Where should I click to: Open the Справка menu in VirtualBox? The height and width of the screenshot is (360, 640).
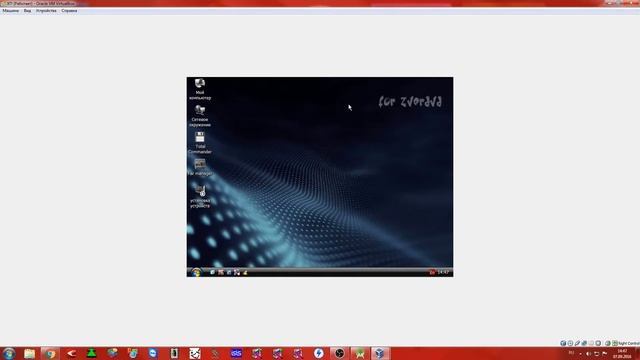[69, 11]
